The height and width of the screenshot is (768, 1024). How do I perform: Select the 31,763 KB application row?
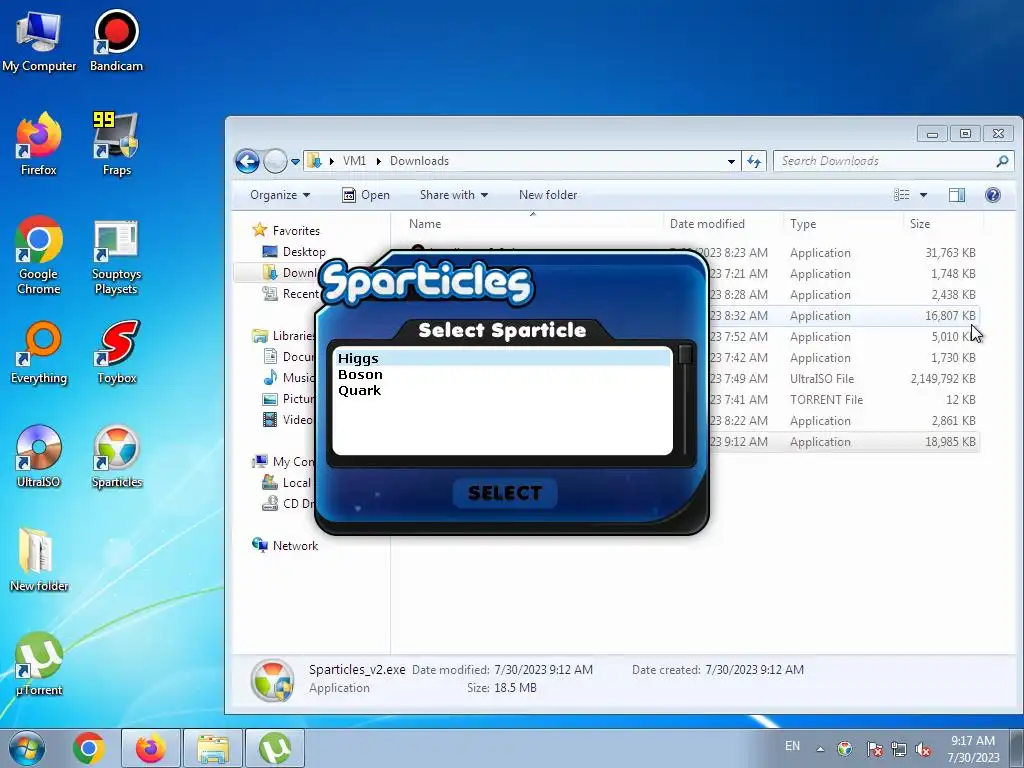point(842,253)
